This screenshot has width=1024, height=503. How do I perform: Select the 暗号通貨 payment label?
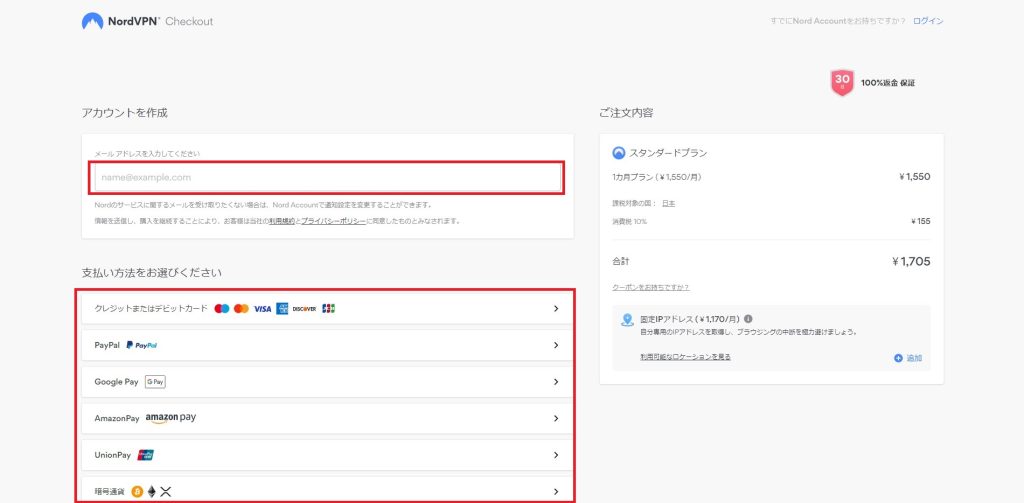[110, 491]
